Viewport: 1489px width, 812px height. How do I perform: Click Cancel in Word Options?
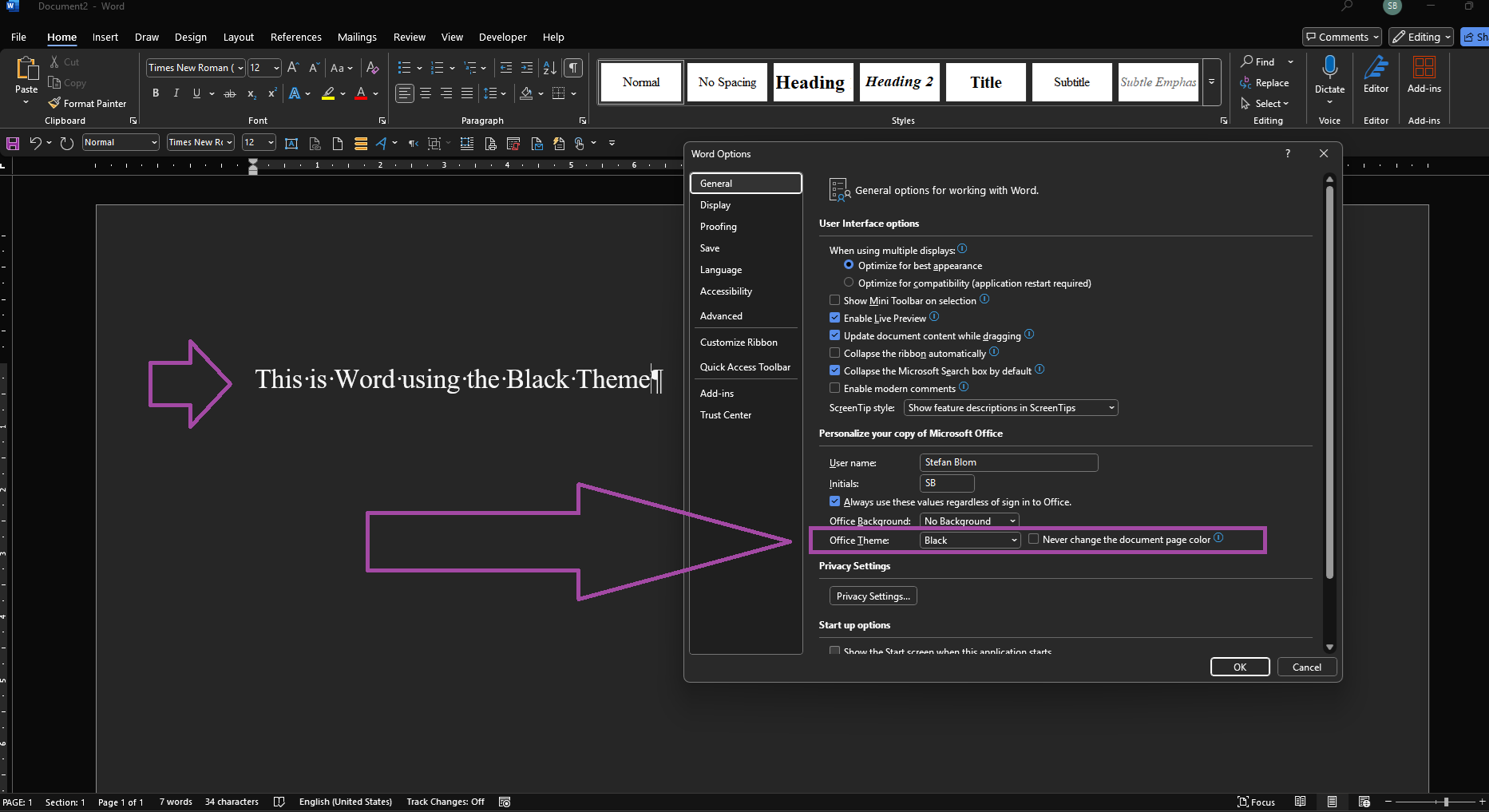tap(1307, 667)
